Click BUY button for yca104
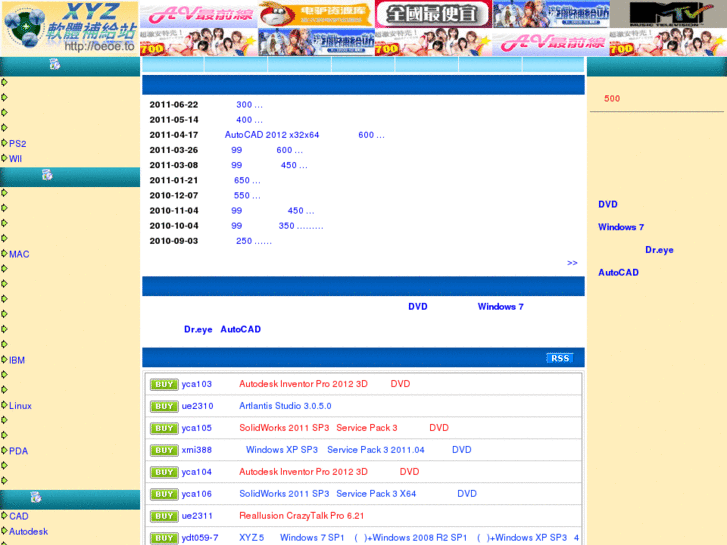This screenshot has height=545, width=727. pyautogui.click(x=164, y=472)
